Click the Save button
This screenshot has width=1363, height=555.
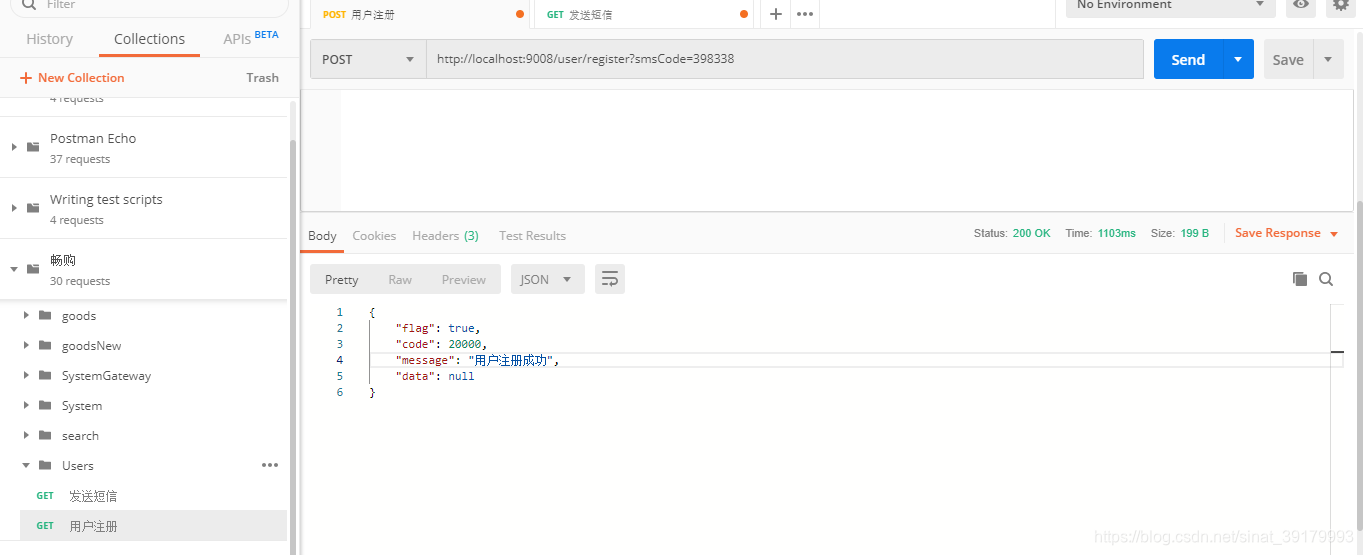click(x=1288, y=59)
